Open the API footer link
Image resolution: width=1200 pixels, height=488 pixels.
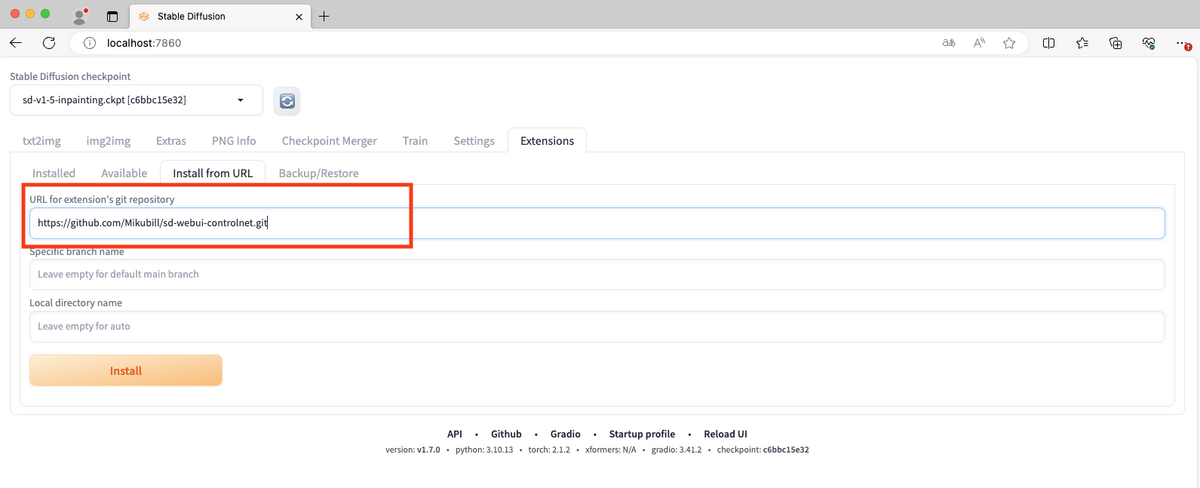[455, 434]
